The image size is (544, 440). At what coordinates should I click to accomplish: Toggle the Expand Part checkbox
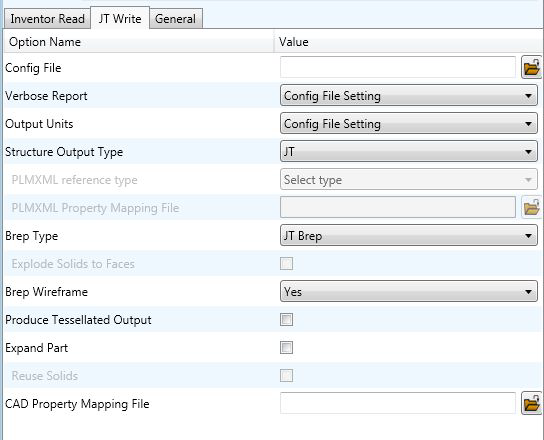pos(287,347)
